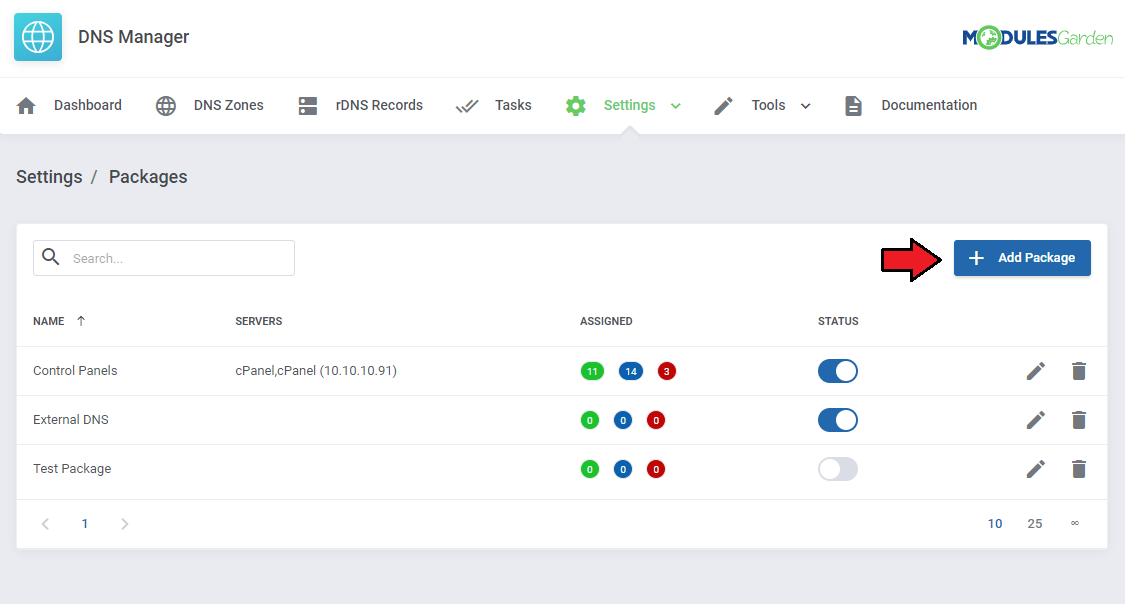1125x604 pixels.
Task: Click the DNS Manager title text
Action: 133,37
